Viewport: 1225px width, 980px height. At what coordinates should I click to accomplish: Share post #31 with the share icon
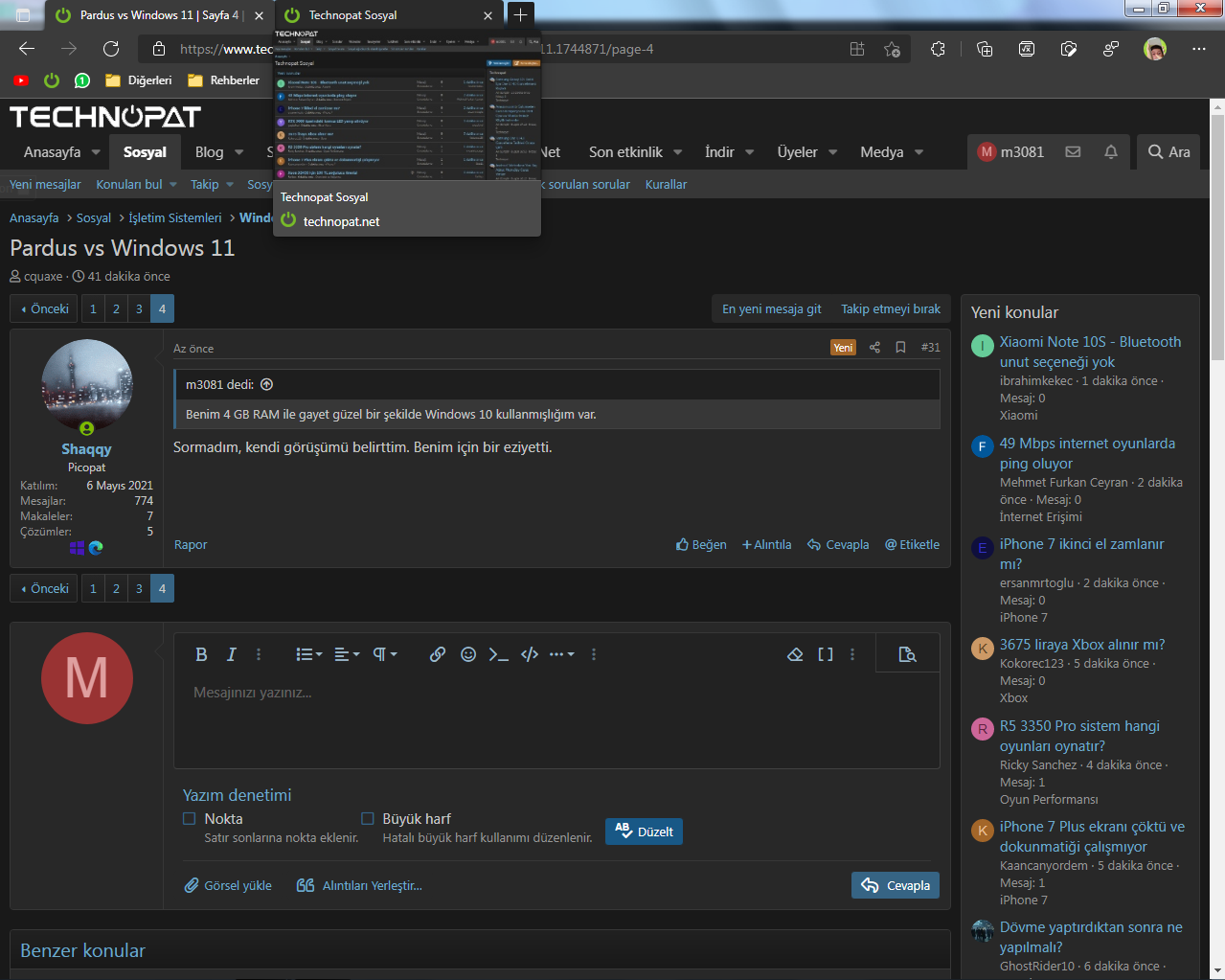[x=874, y=347]
